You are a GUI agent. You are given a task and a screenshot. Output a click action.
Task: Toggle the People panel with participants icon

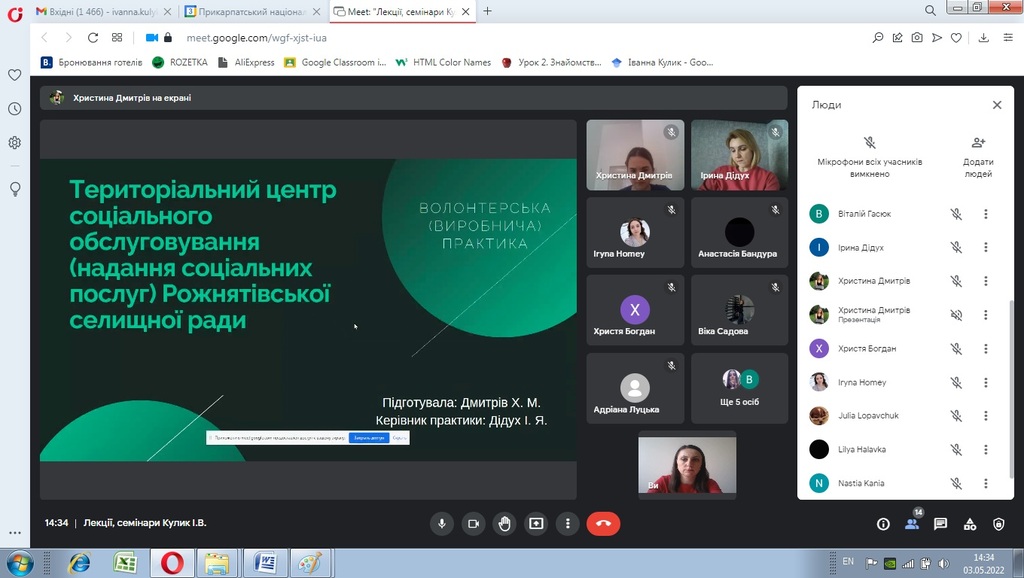tap(911, 524)
